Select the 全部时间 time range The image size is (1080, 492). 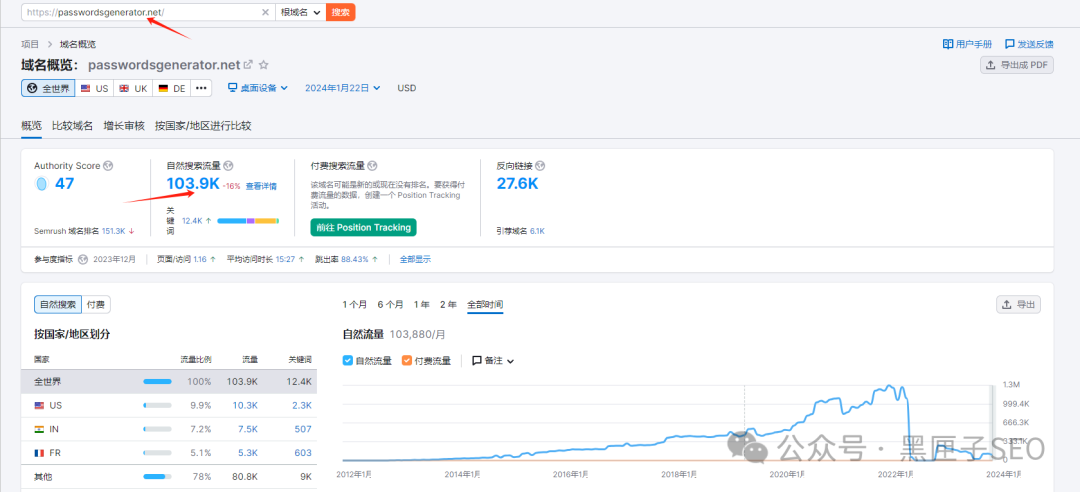tap(485, 305)
